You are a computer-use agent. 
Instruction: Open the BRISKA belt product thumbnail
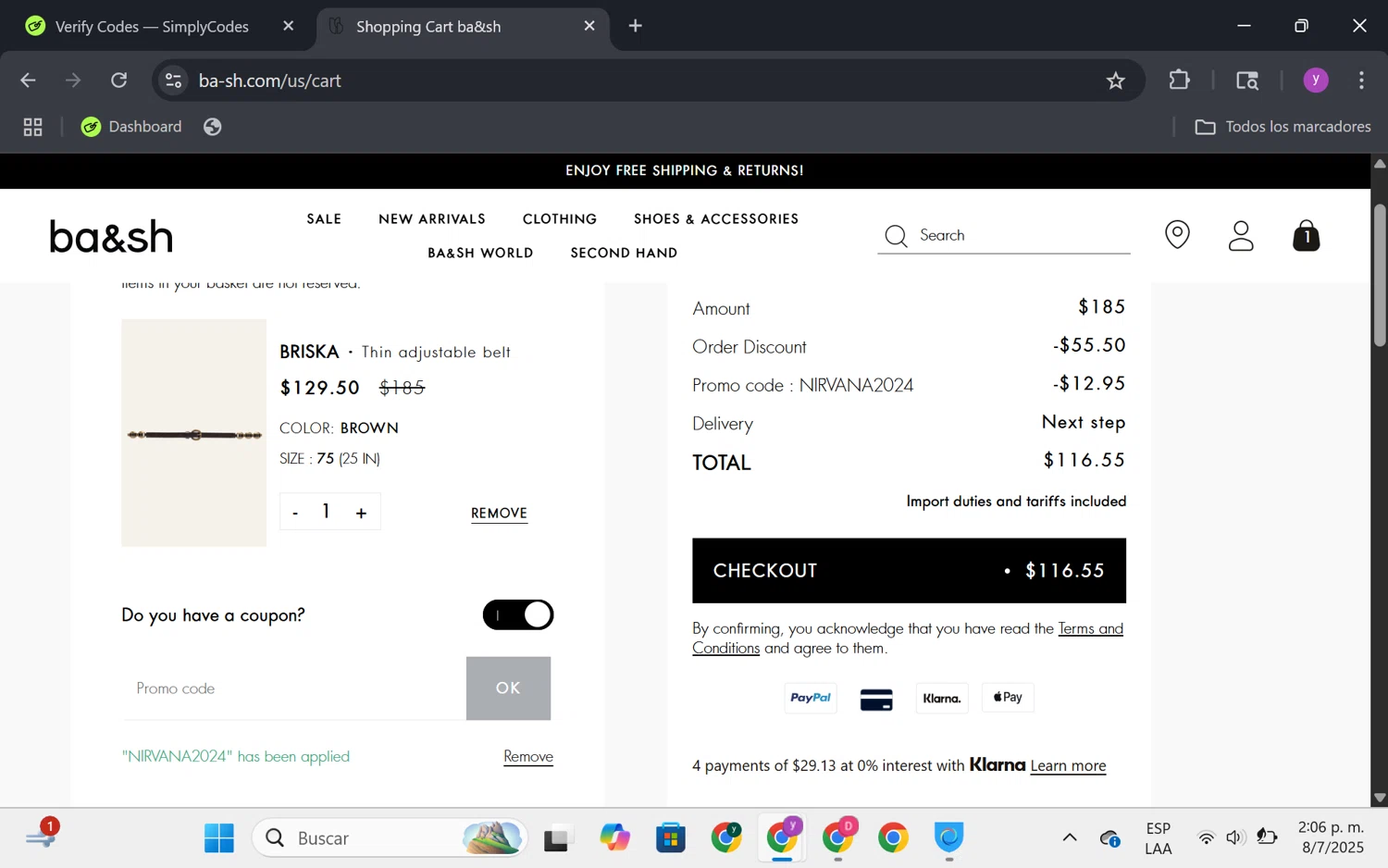pos(193,433)
